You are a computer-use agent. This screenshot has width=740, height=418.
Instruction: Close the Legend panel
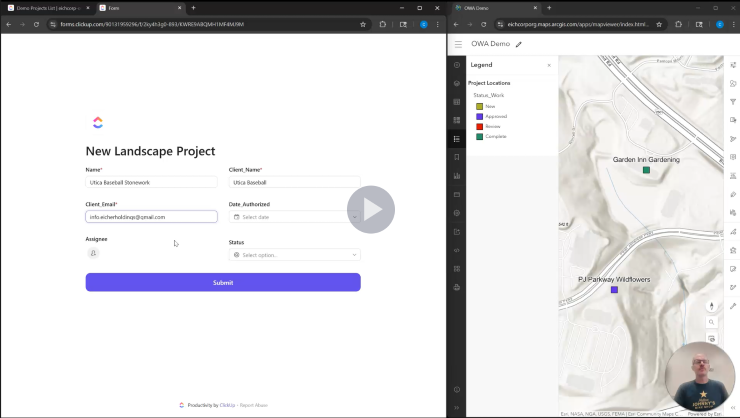tap(549, 65)
